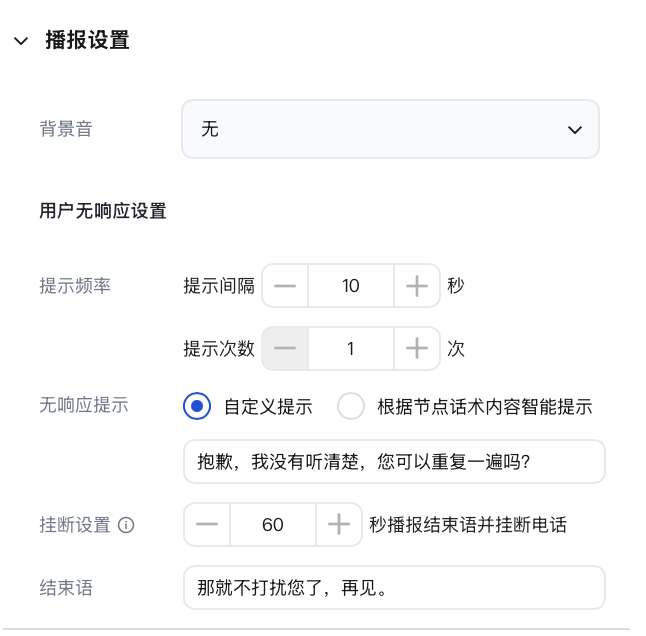Select the 自定义提示 radio button

pyautogui.click(x=197, y=406)
